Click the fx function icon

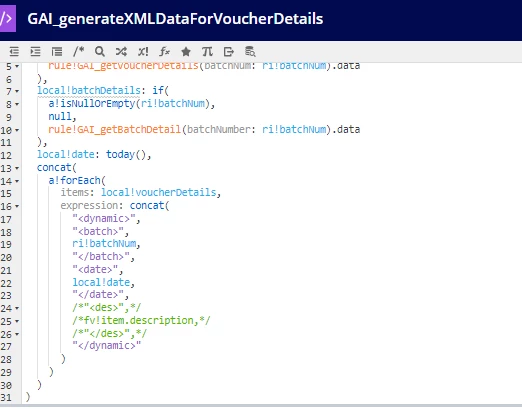[164, 52]
